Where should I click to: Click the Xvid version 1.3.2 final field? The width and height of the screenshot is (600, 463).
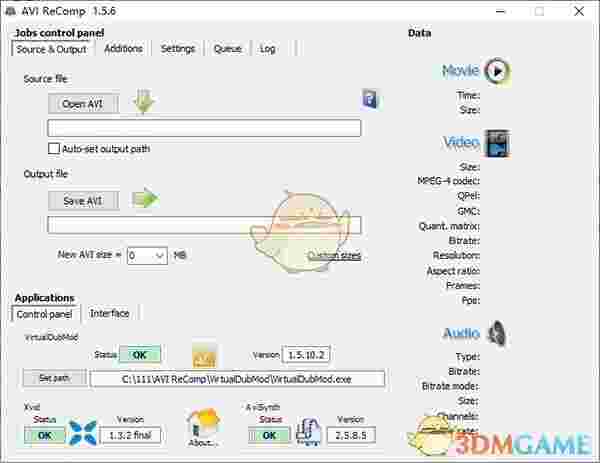tap(130, 435)
